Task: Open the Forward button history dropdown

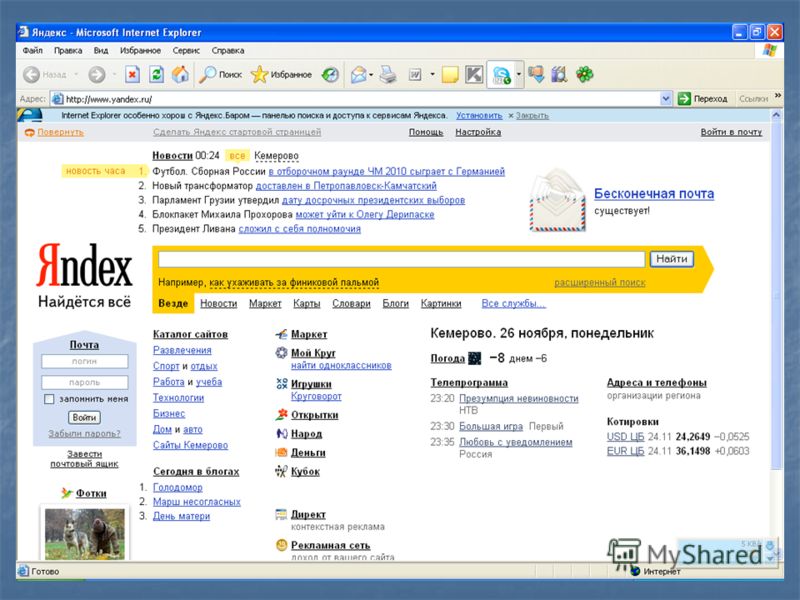Action: (x=114, y=74)
